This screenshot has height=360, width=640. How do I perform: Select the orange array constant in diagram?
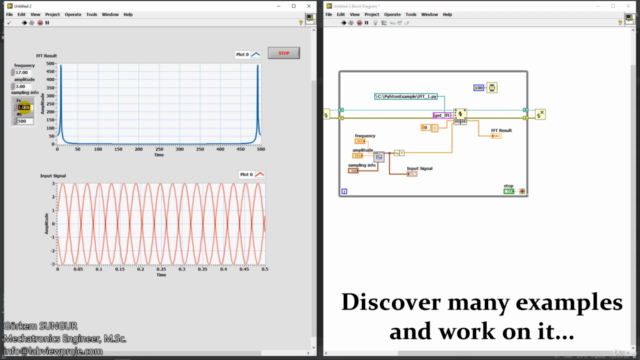point(429,128)
